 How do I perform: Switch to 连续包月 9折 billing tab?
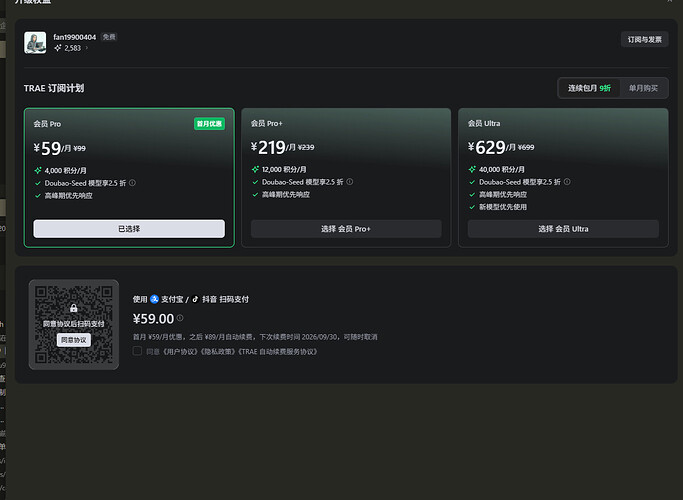tap(589, 88)
